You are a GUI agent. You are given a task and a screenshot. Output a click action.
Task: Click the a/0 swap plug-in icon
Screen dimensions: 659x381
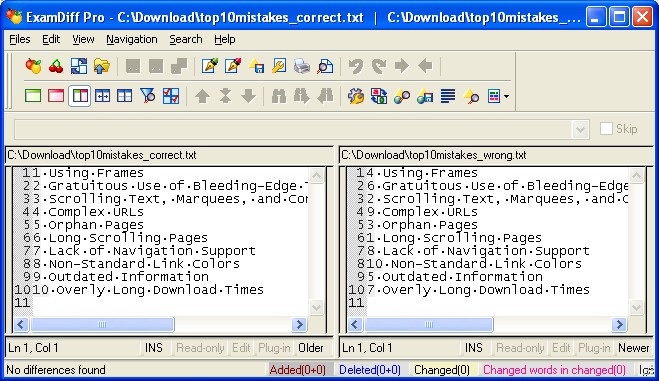click(x=379, y=96)
